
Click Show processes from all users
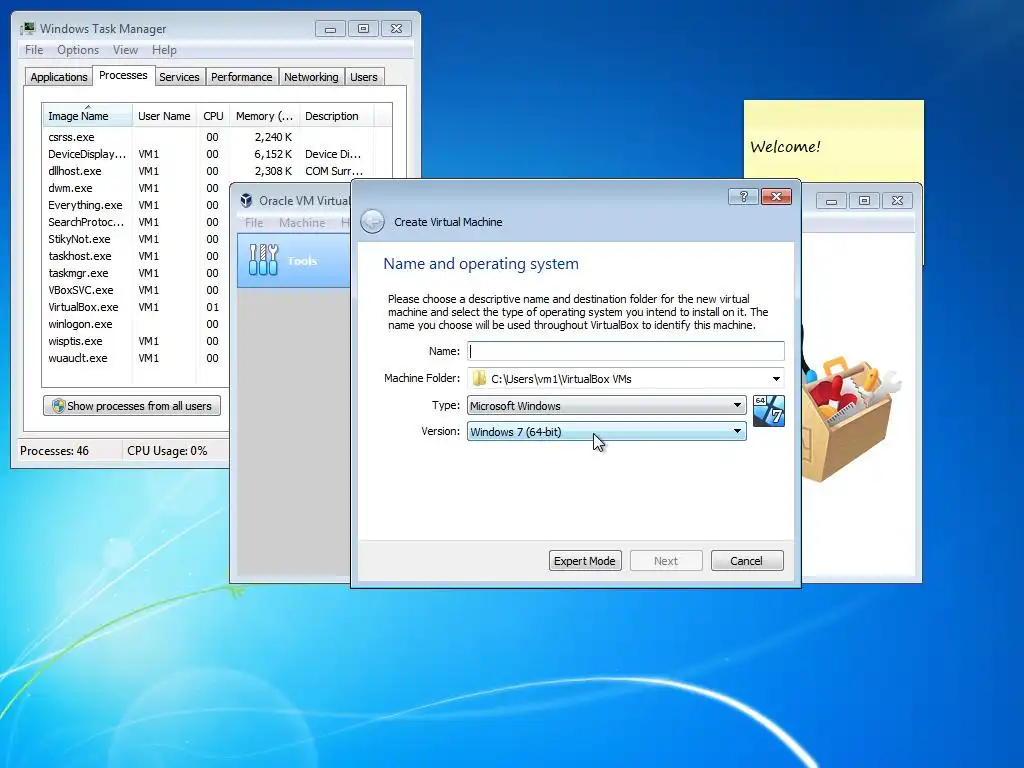pyautogui.click(x=132, y=406)
